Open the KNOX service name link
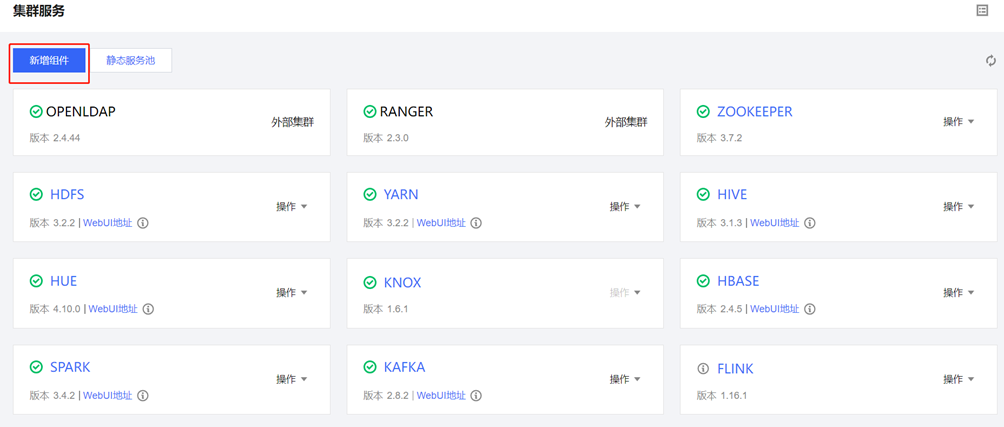The height and width of the screenshot is (427, 1004). [402, 283]
